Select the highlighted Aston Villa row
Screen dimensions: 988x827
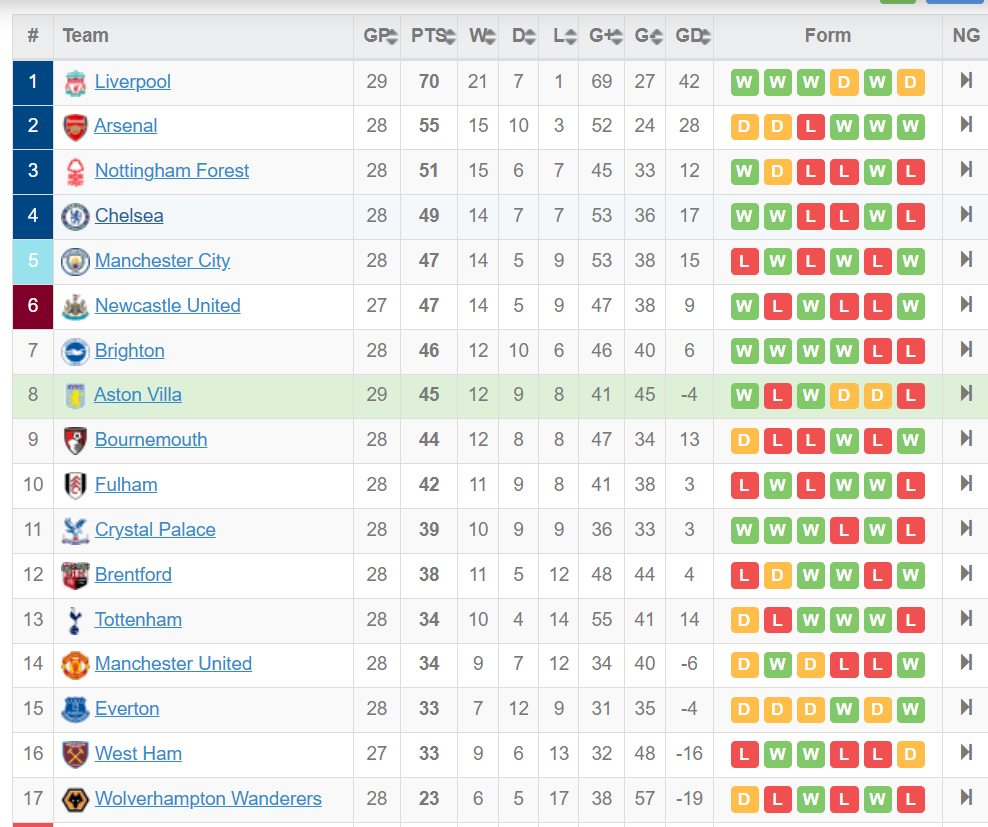pyautogui.click(x=500, y=396)
